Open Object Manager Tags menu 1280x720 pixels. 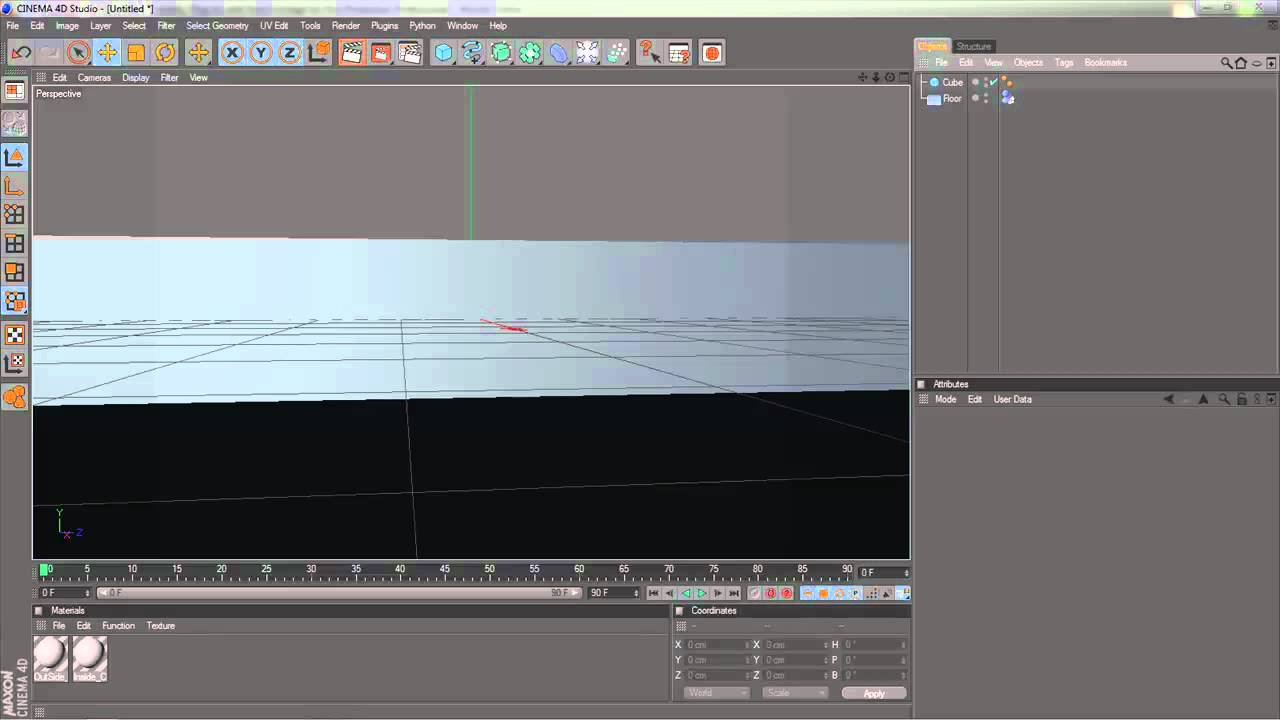(x=1064, y=63)
